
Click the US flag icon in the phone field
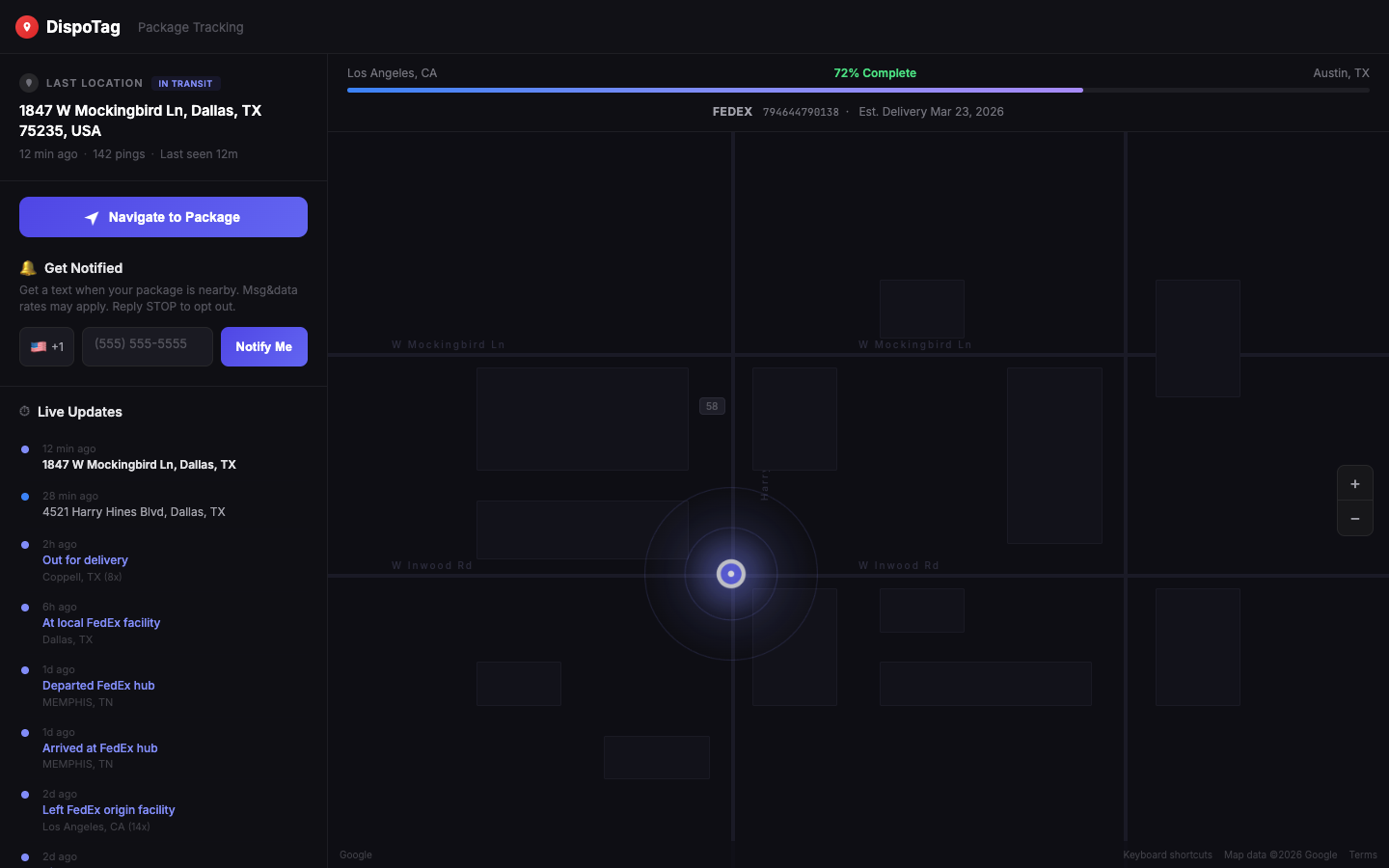pyautogui.click(x=40, y=346)
